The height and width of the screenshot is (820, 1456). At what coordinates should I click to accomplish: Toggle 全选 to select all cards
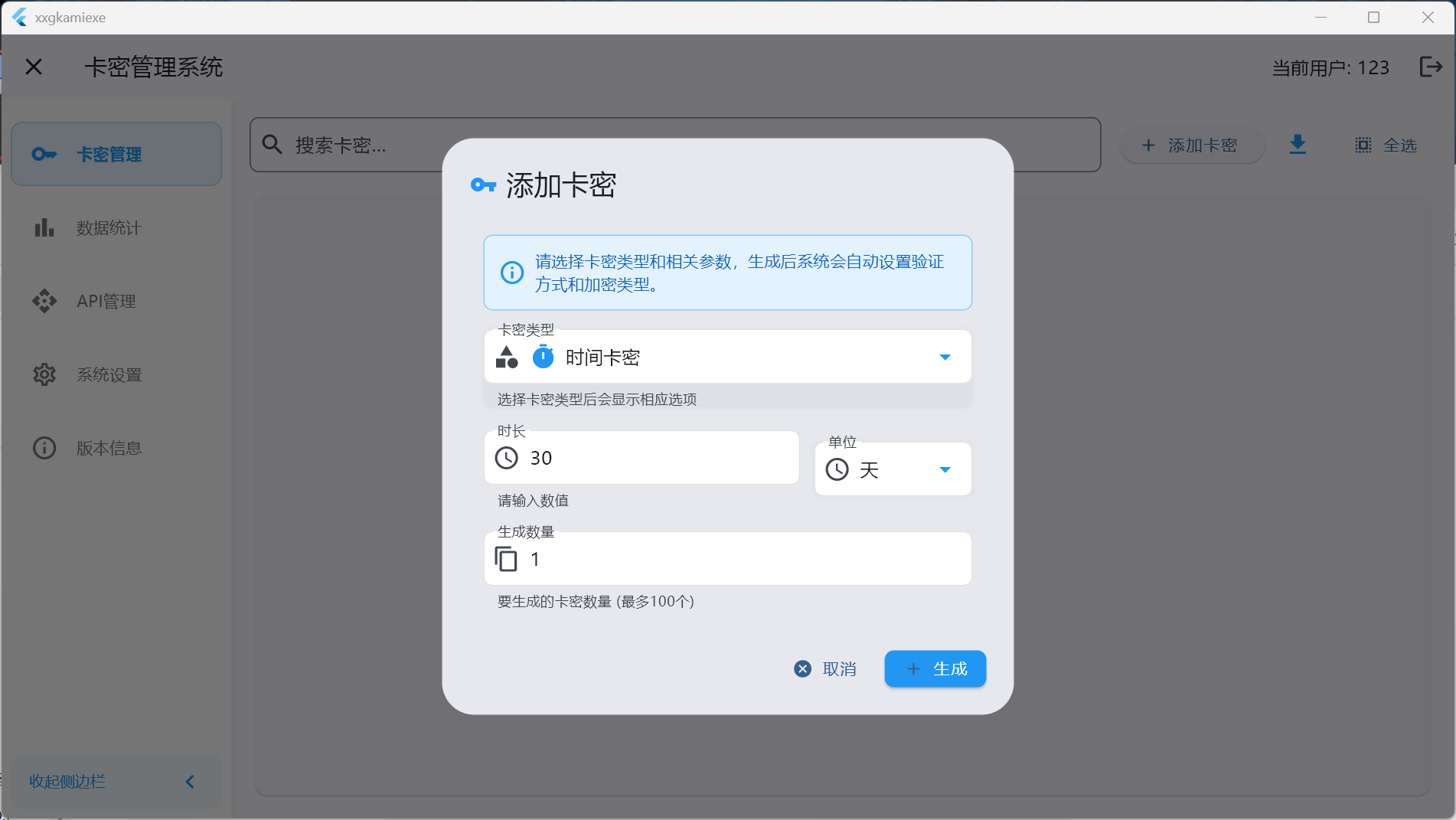(x=1386, y=145)
